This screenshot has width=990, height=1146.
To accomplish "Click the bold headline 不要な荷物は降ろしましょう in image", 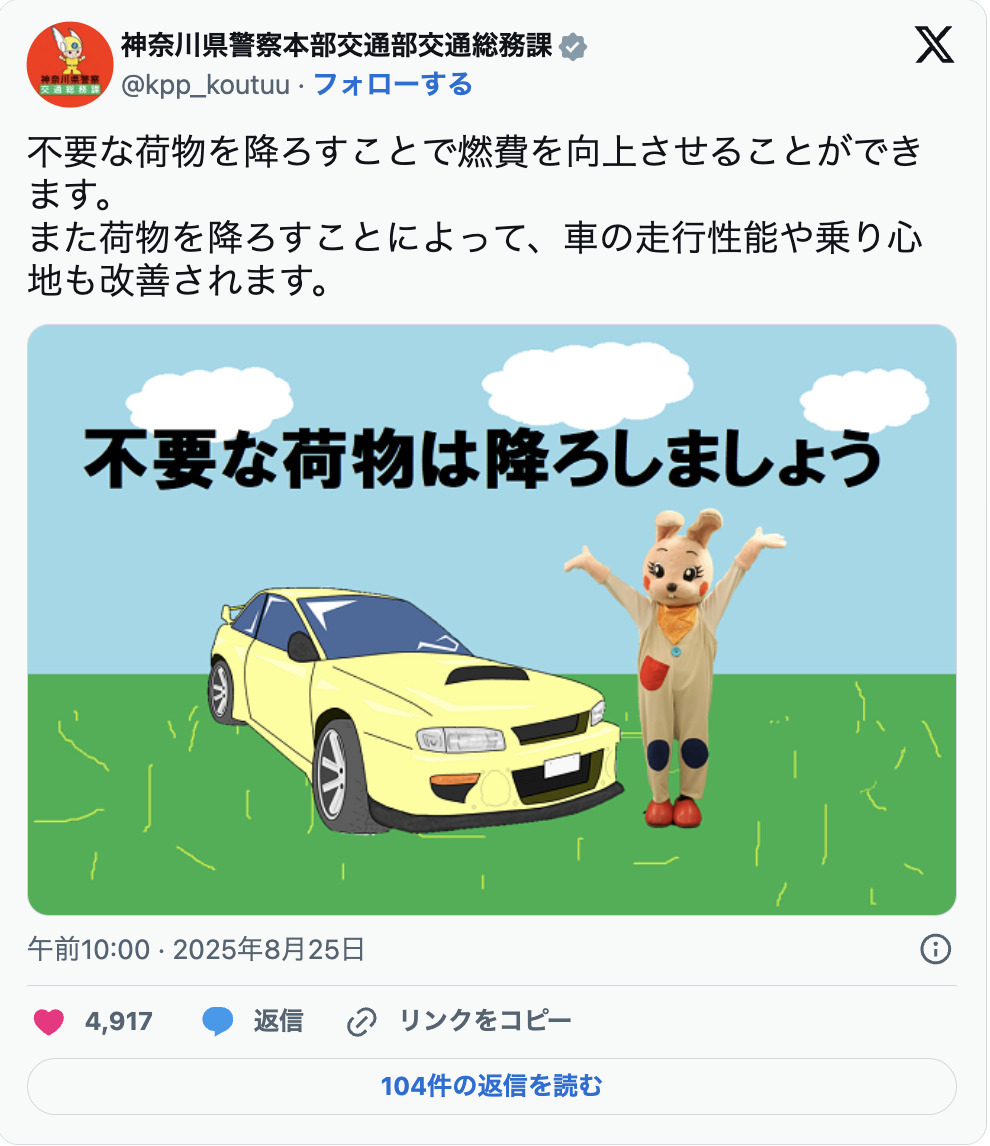I will pos(482,458).
